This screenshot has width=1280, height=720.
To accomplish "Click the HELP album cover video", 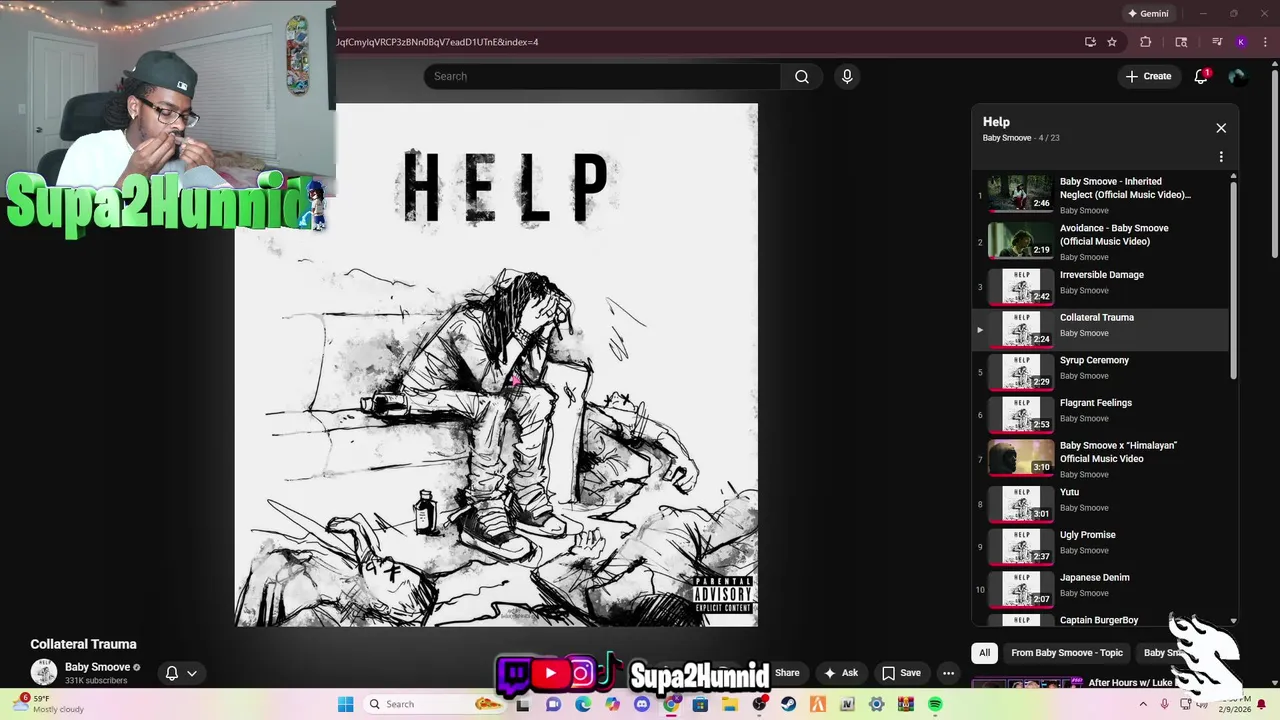I will click(x=496, y=365).
